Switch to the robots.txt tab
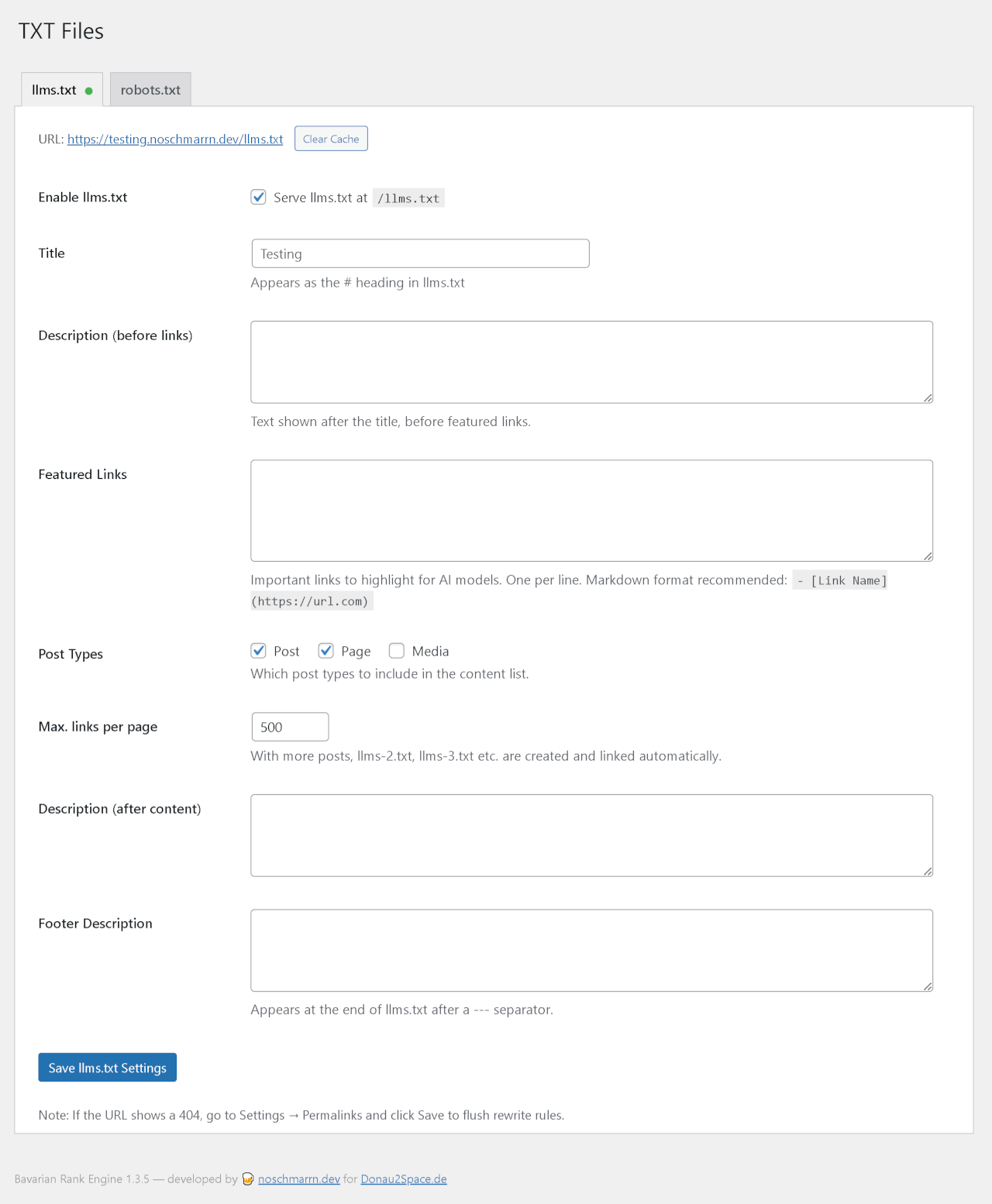The image size is (992, 1204). [x=150, y=90]
